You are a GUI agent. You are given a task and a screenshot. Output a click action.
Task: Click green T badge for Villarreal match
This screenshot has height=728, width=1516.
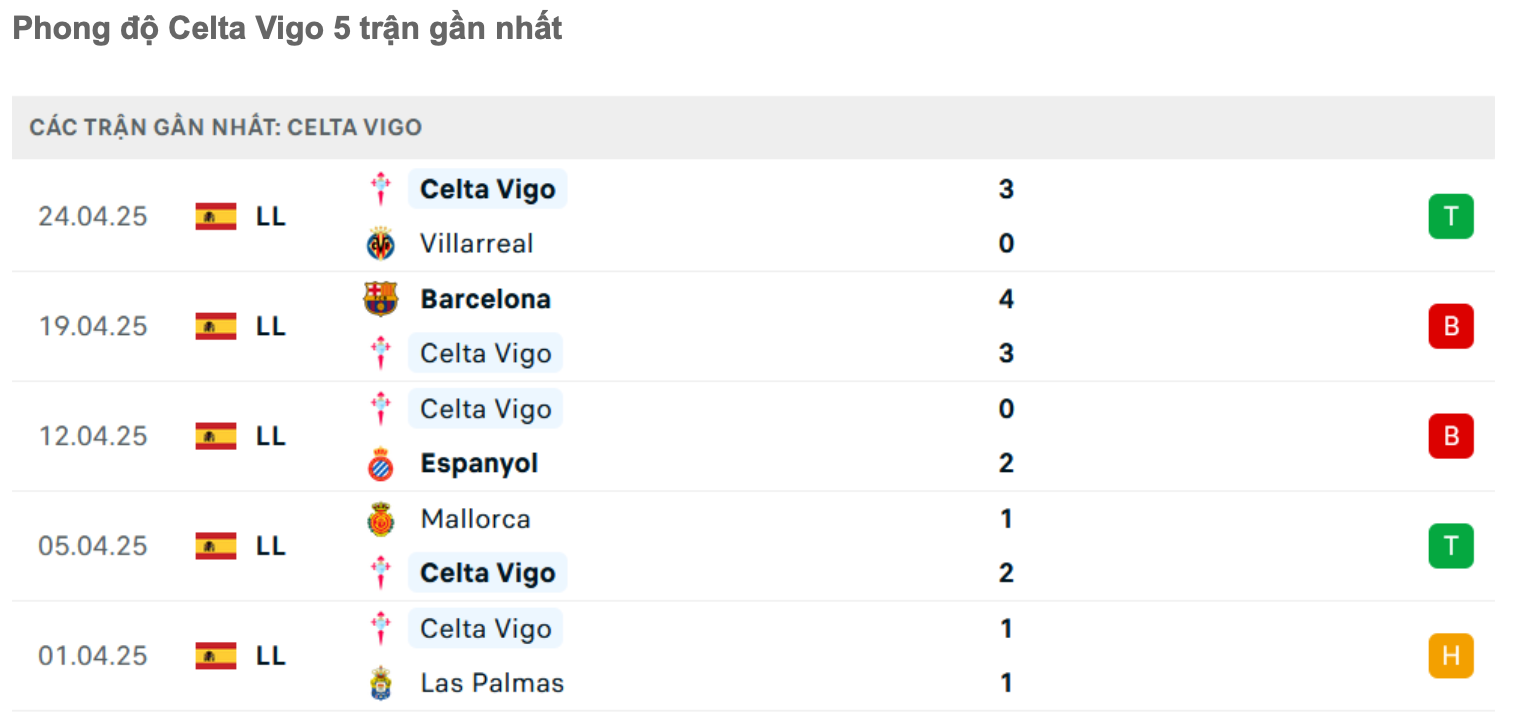point(1451,216)
